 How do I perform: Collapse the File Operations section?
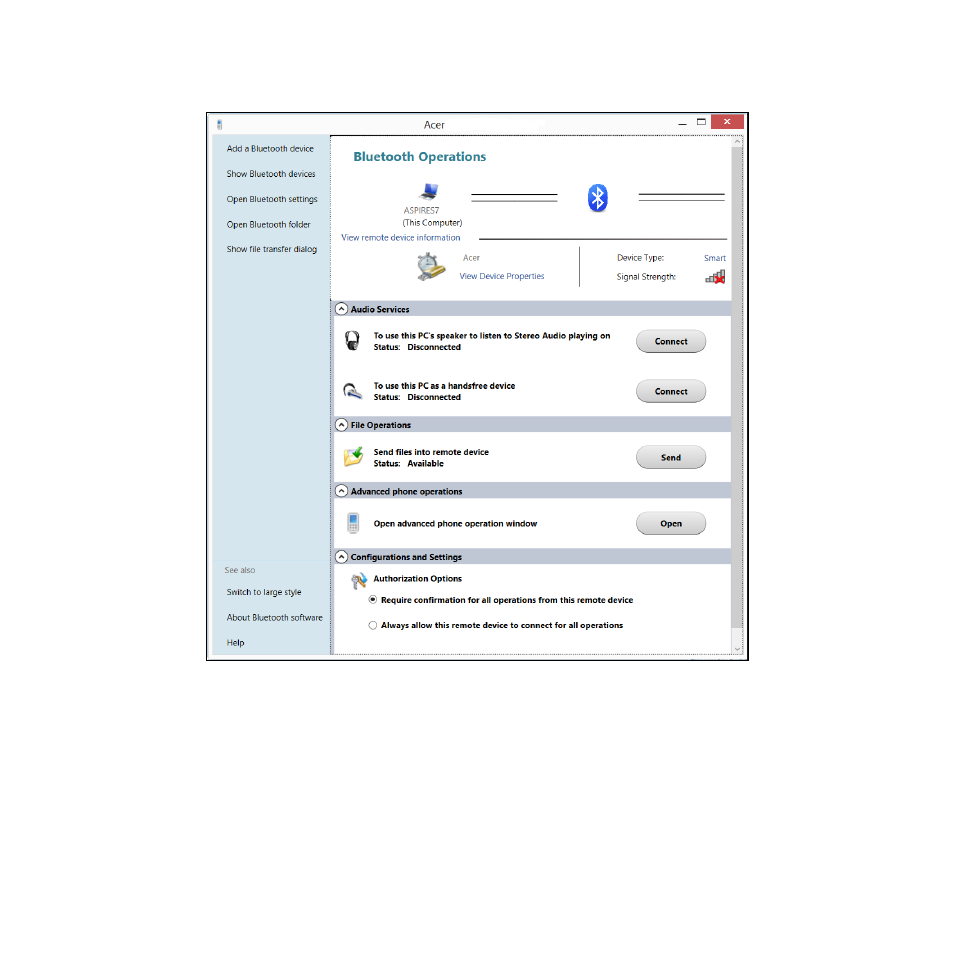point(342,425)
